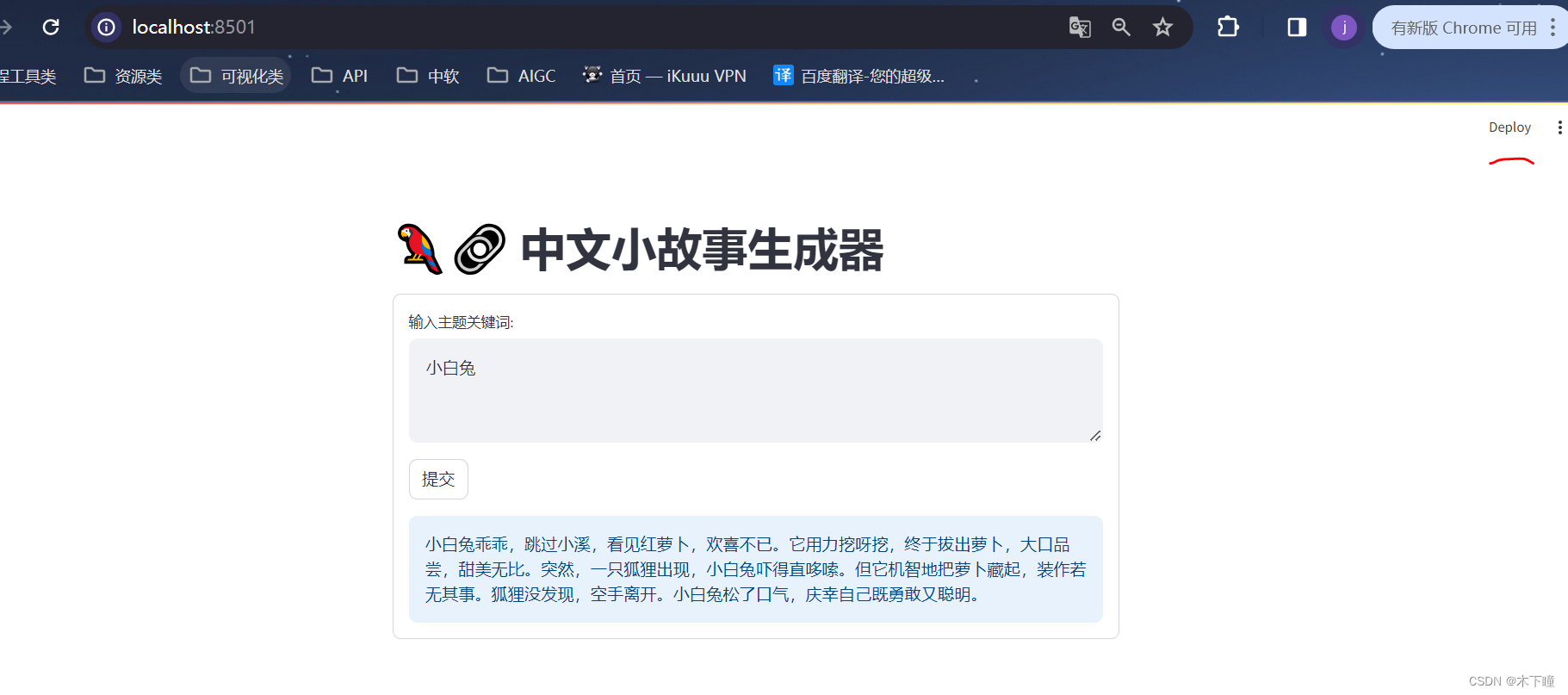Click the 输入主题关键词 text area
The width and height of the screenshot is (1568, 695).
click(x=755, y=390)
